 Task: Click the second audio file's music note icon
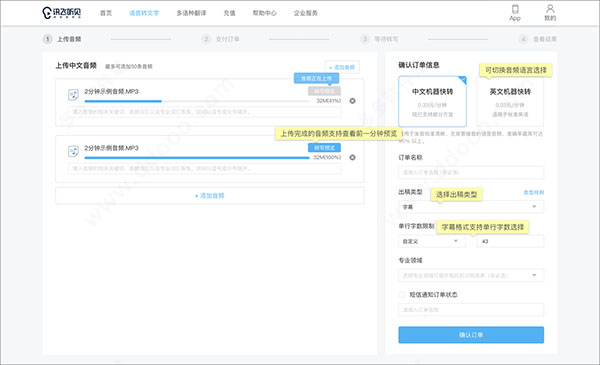coord(73,151)
